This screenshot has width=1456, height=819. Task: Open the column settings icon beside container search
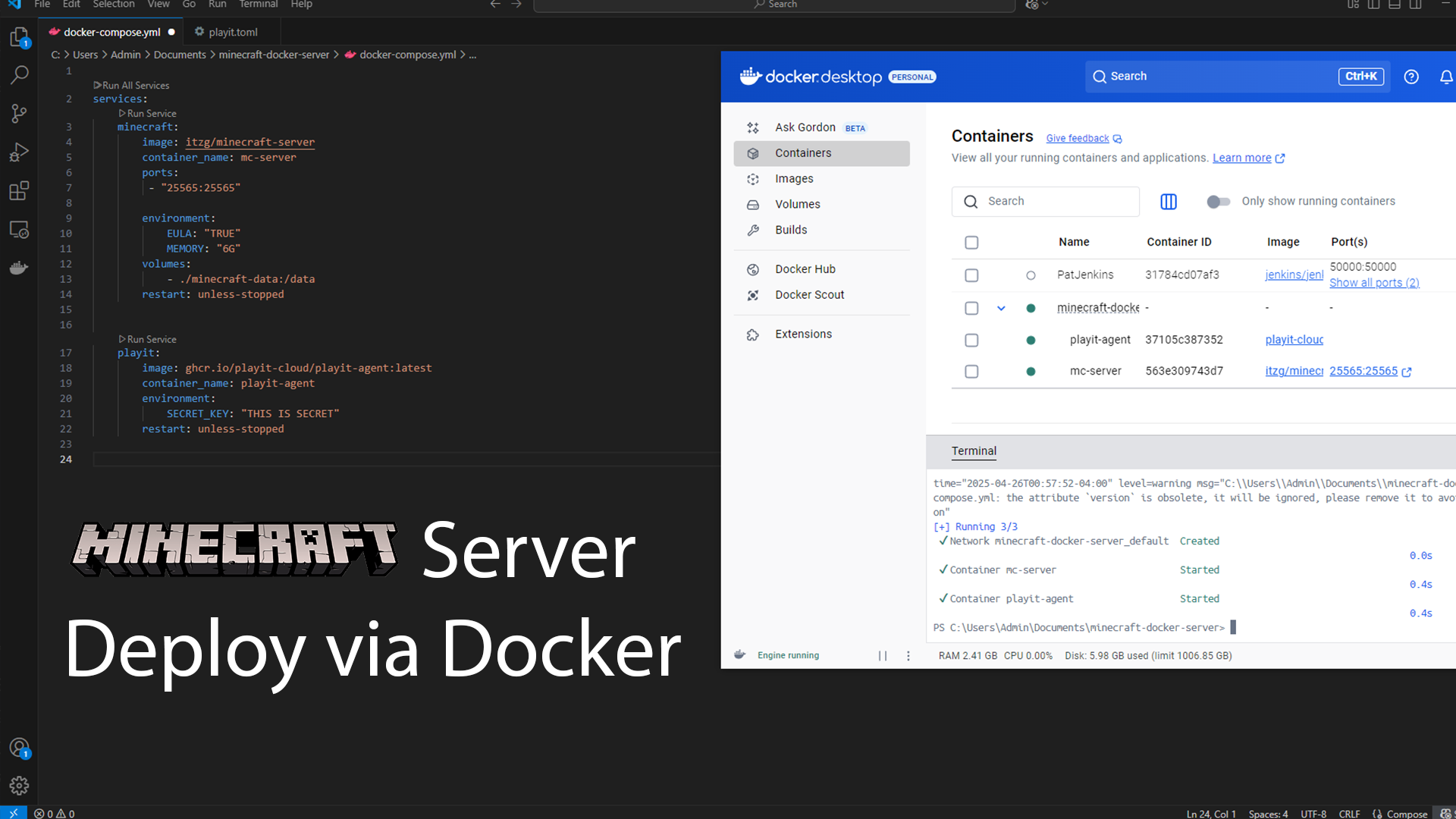pos(1169,201)
